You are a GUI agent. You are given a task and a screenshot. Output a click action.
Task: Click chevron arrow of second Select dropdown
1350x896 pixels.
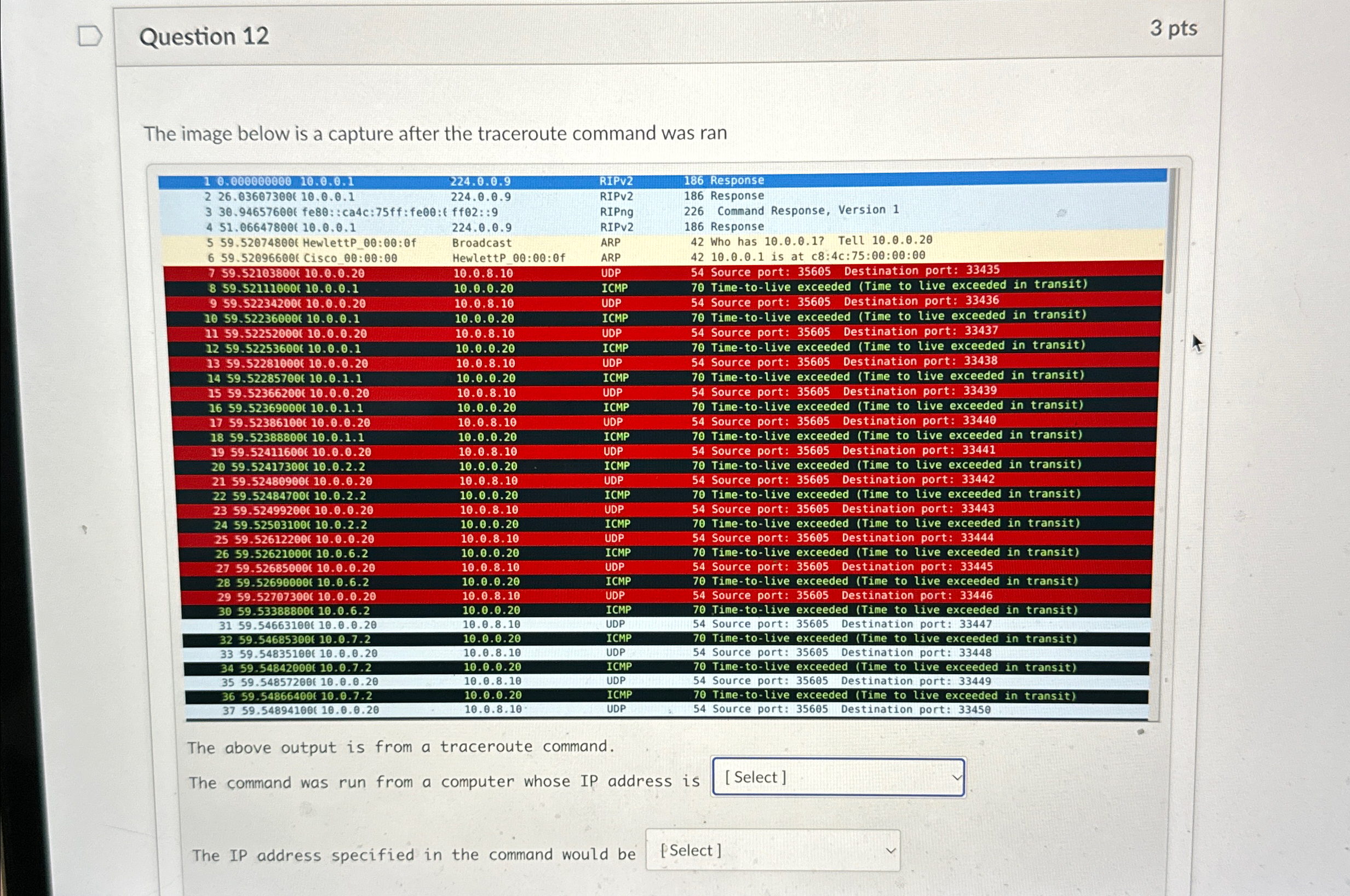(x=890, y=851)
